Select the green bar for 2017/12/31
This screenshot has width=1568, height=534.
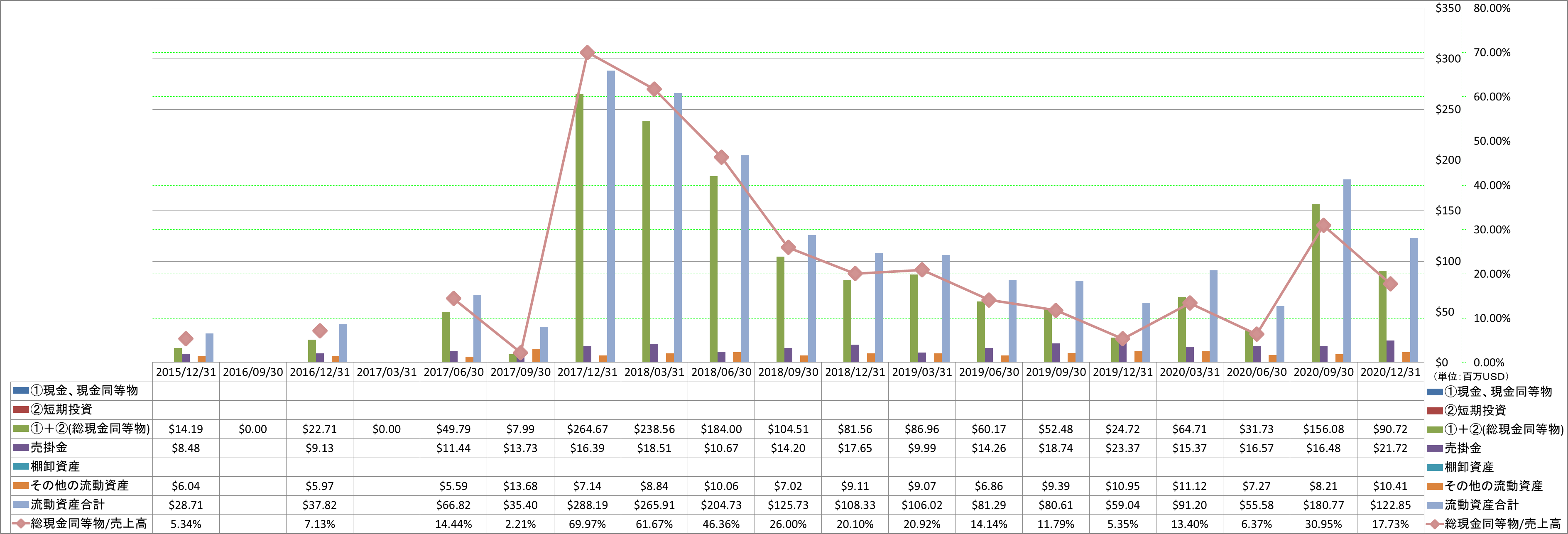(x=579, y=228)
